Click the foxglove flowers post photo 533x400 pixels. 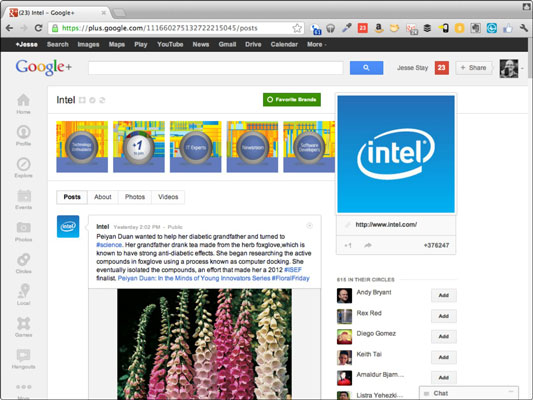tap(204, 344)
